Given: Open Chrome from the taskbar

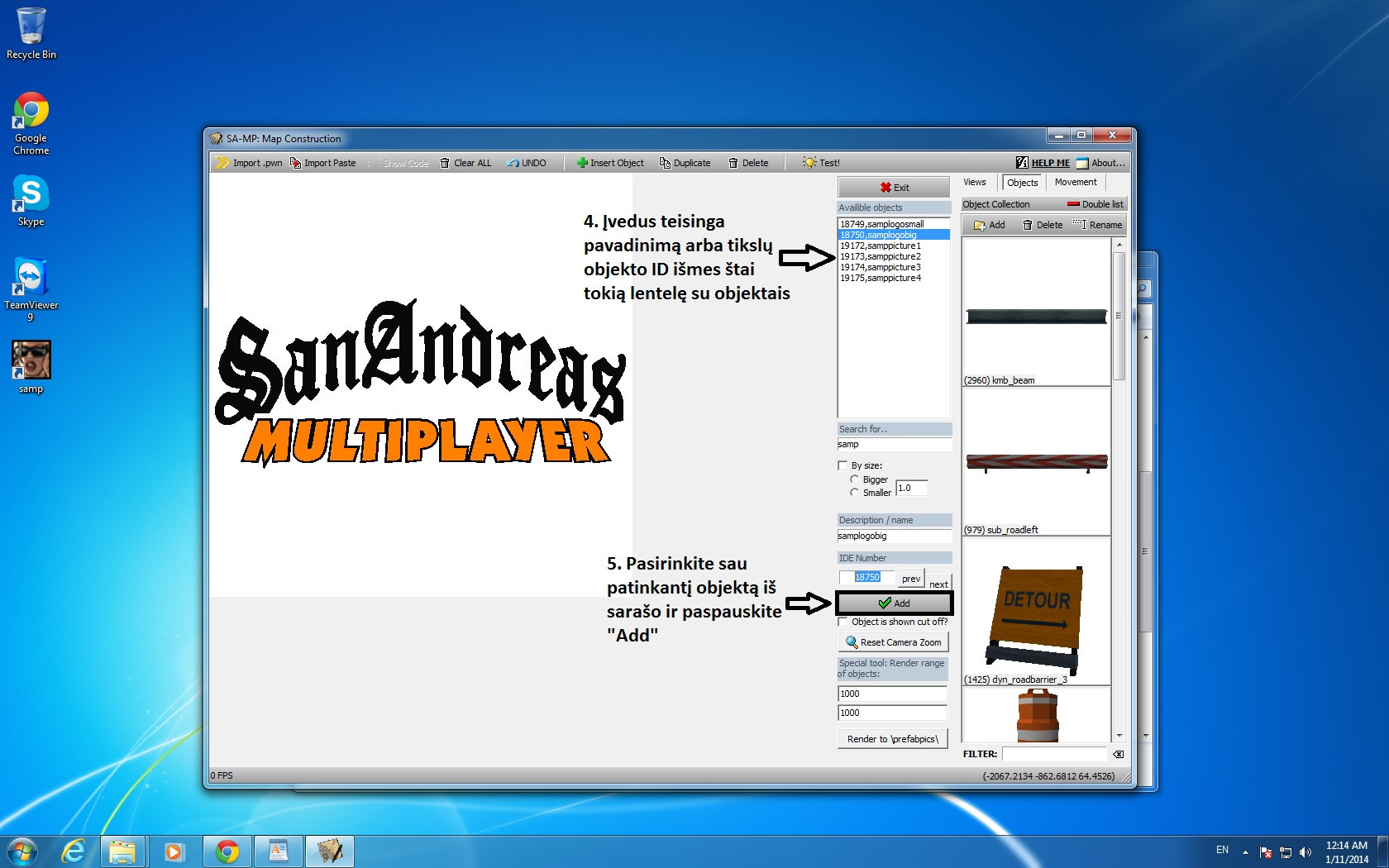Looking at the screenshot, I should pos(227,851).
